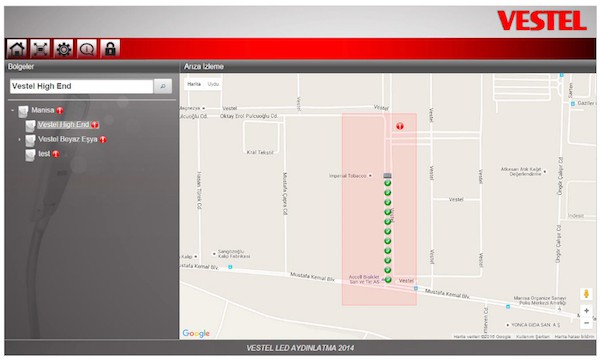Click the Bölgeler panel title
This screenshot has width=600, height=361.
coord(21,67)
